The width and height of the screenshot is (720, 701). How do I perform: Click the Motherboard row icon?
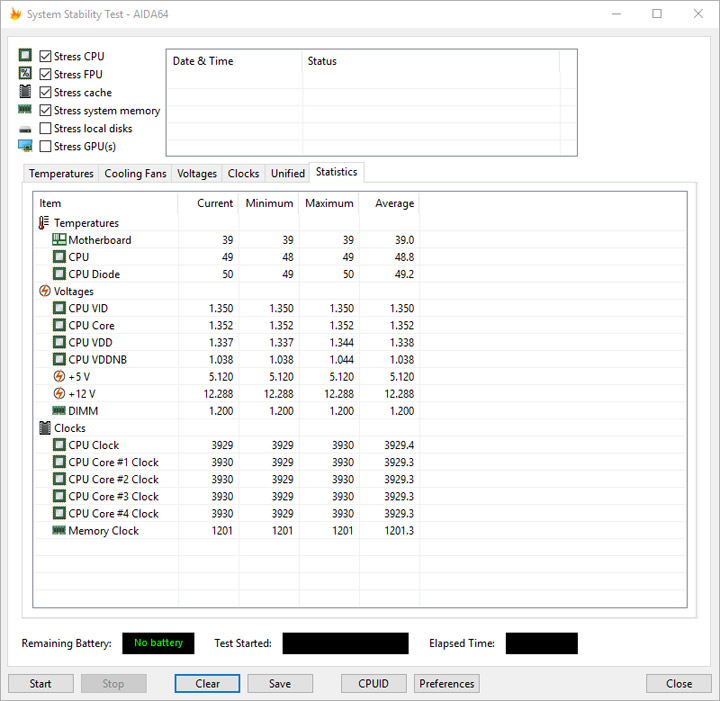pos(59,240)
